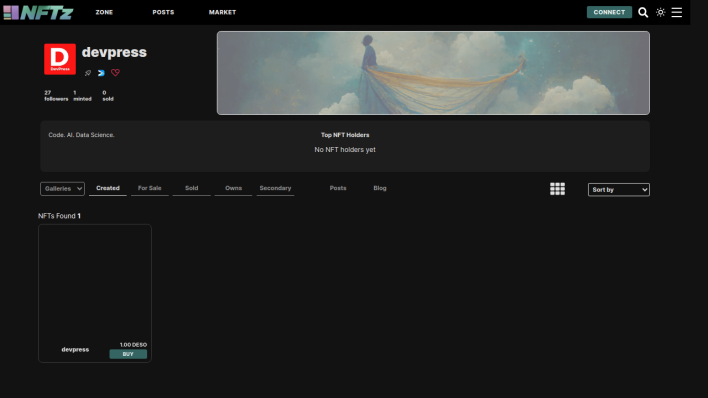Click 'Code. AI. Data Science.' bio text
This screenshot has width=708, height=398.
coord(81,135)
